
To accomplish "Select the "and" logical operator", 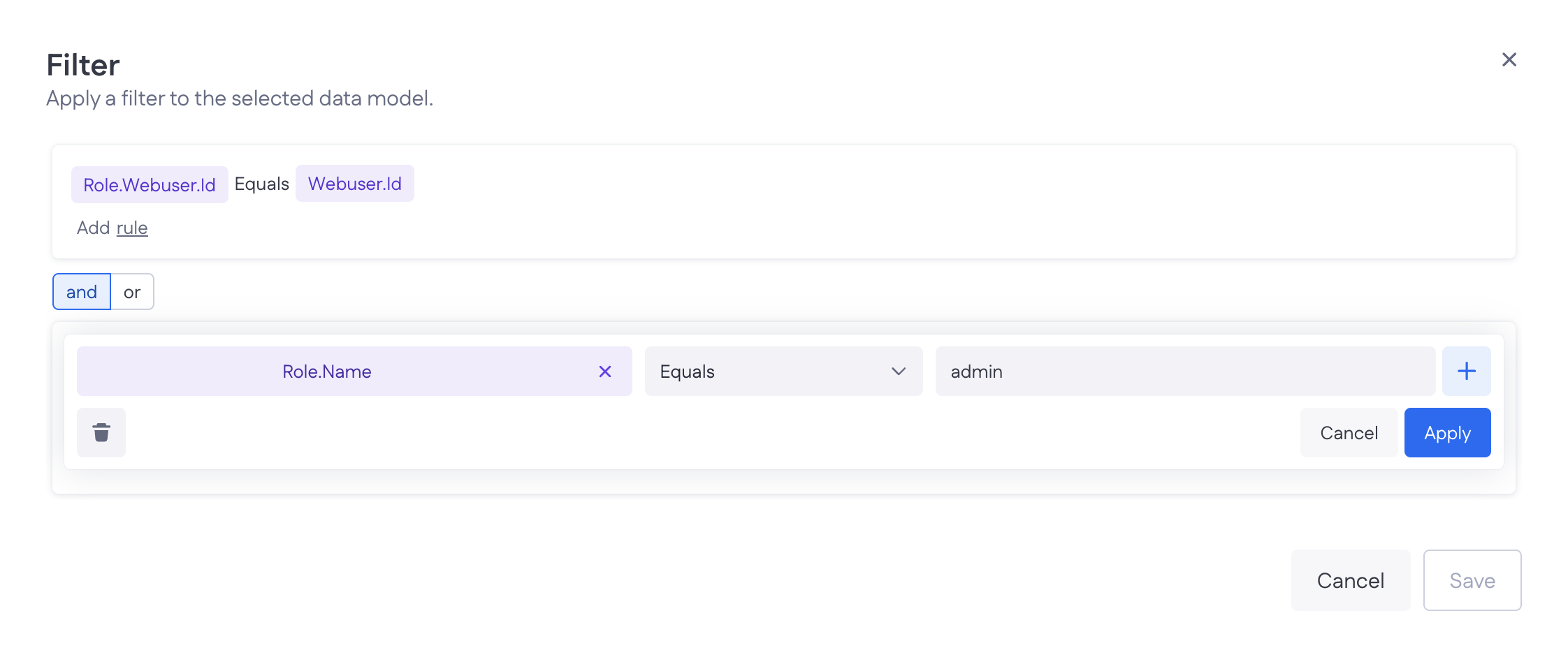I will tap(82, 292).
